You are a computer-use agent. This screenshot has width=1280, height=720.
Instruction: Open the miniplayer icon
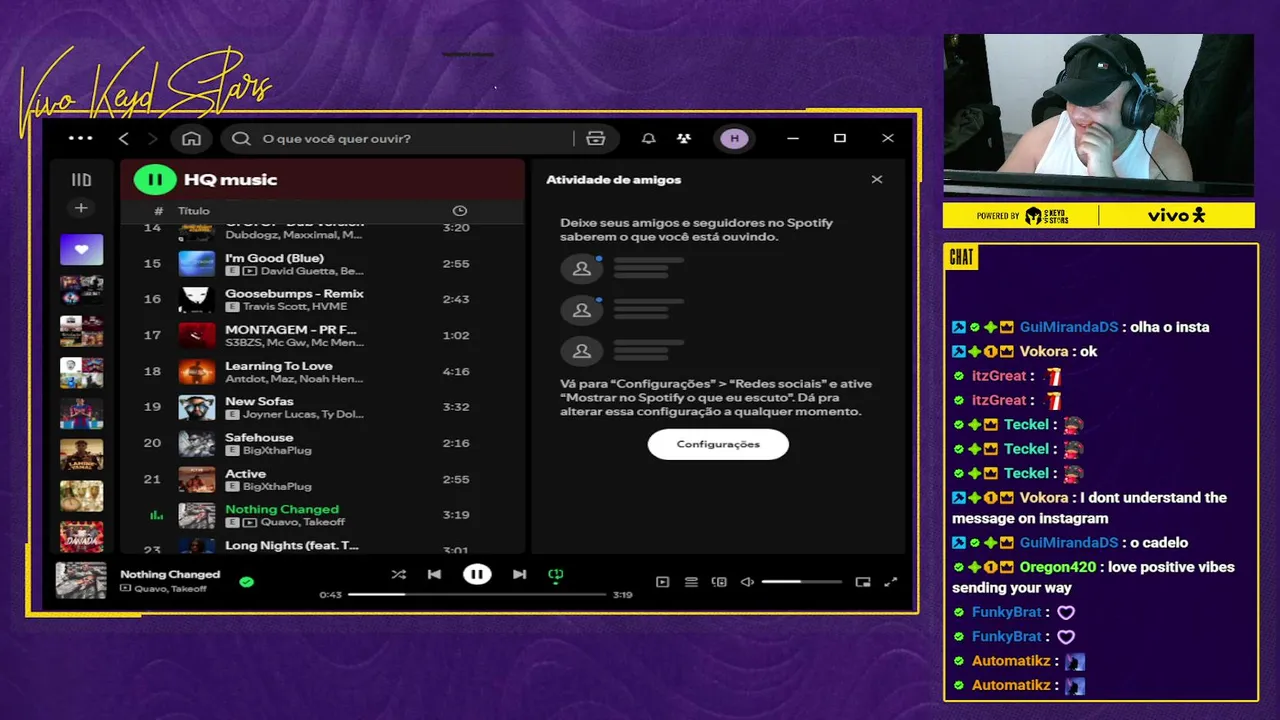tap(863, 582)
